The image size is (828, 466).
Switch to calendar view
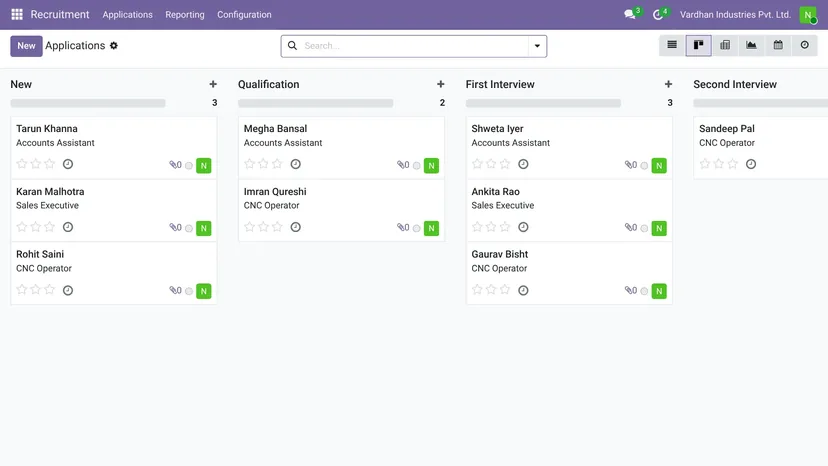pos(778,45)
